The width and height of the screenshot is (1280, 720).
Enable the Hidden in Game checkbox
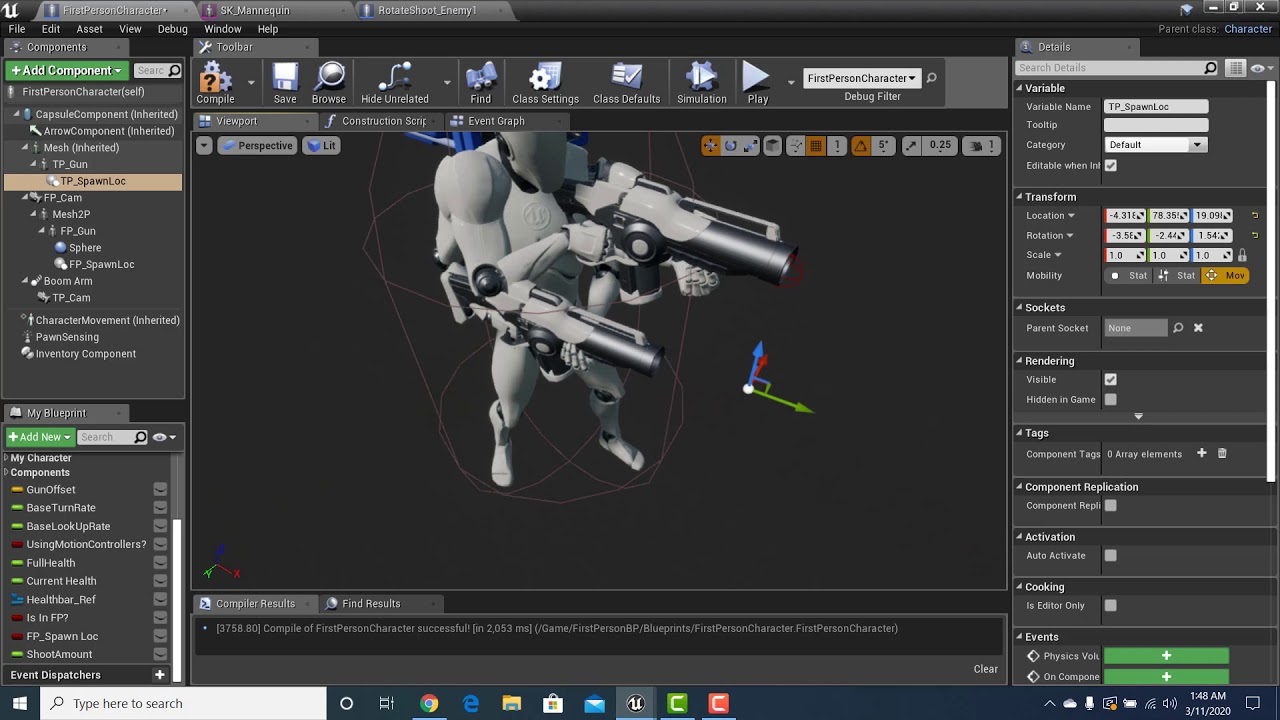(x=1110, y=400)
